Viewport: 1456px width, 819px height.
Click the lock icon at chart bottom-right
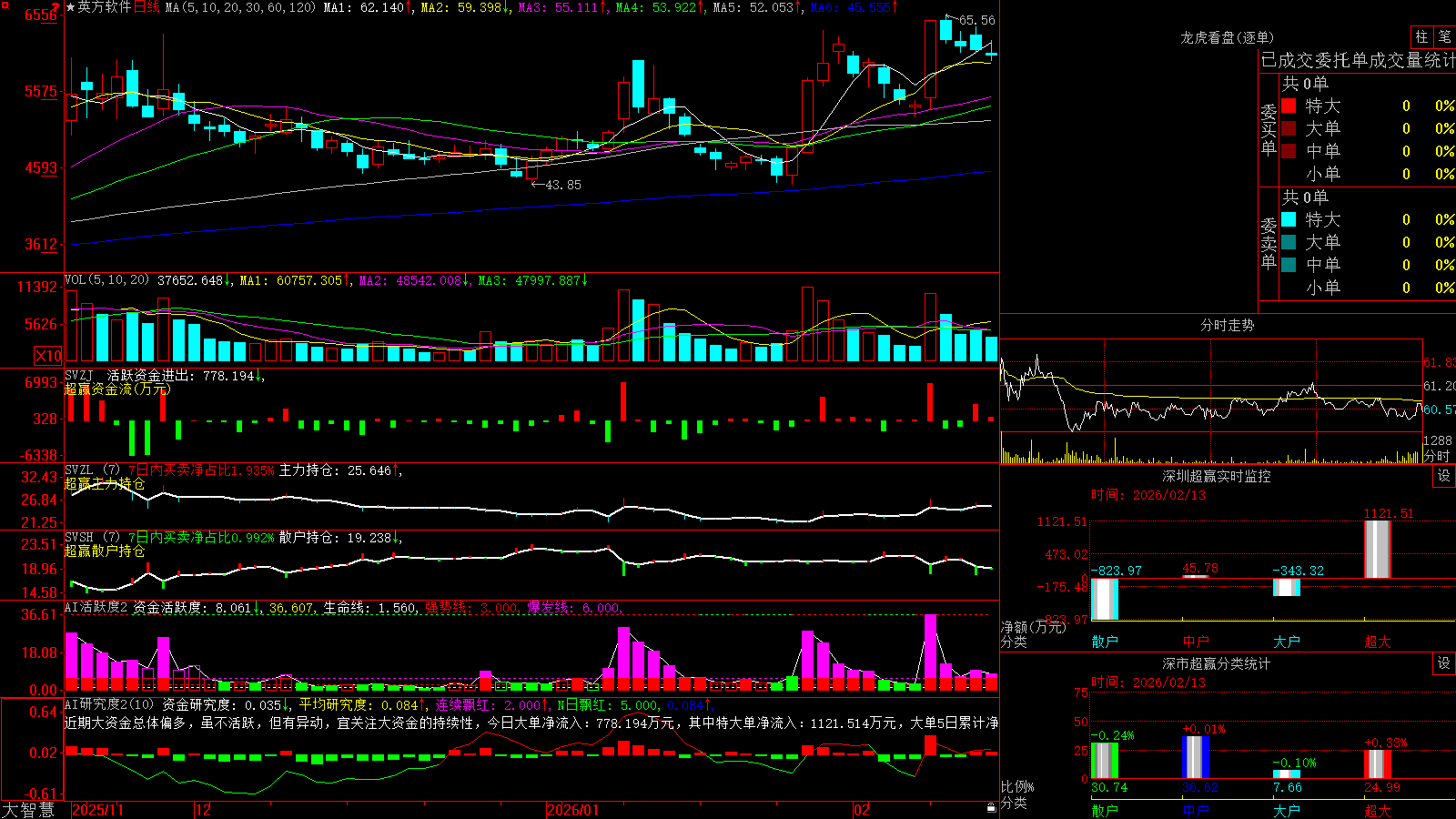[992, 808]
